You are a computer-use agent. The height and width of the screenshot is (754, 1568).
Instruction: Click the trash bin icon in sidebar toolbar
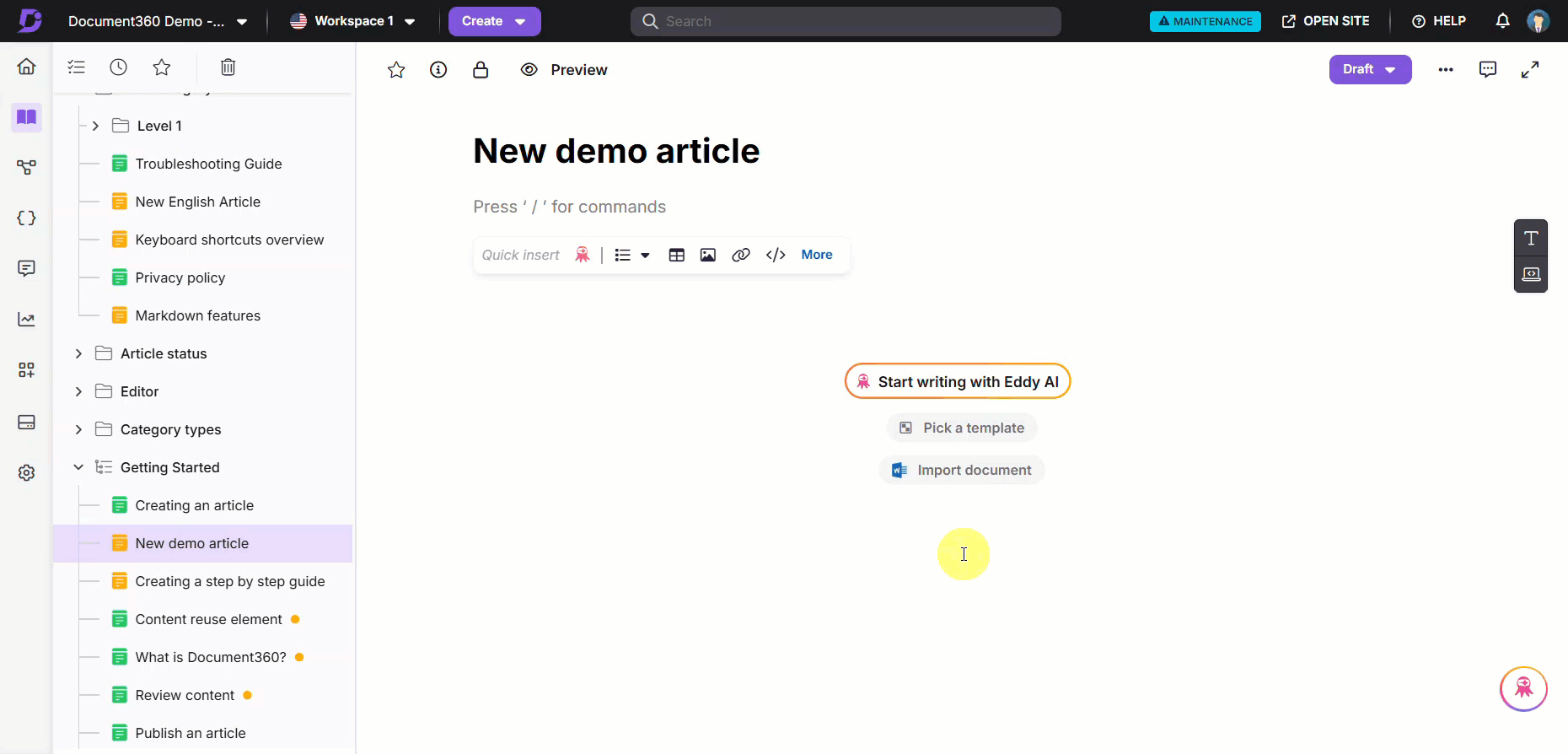(x=228, y=67)
